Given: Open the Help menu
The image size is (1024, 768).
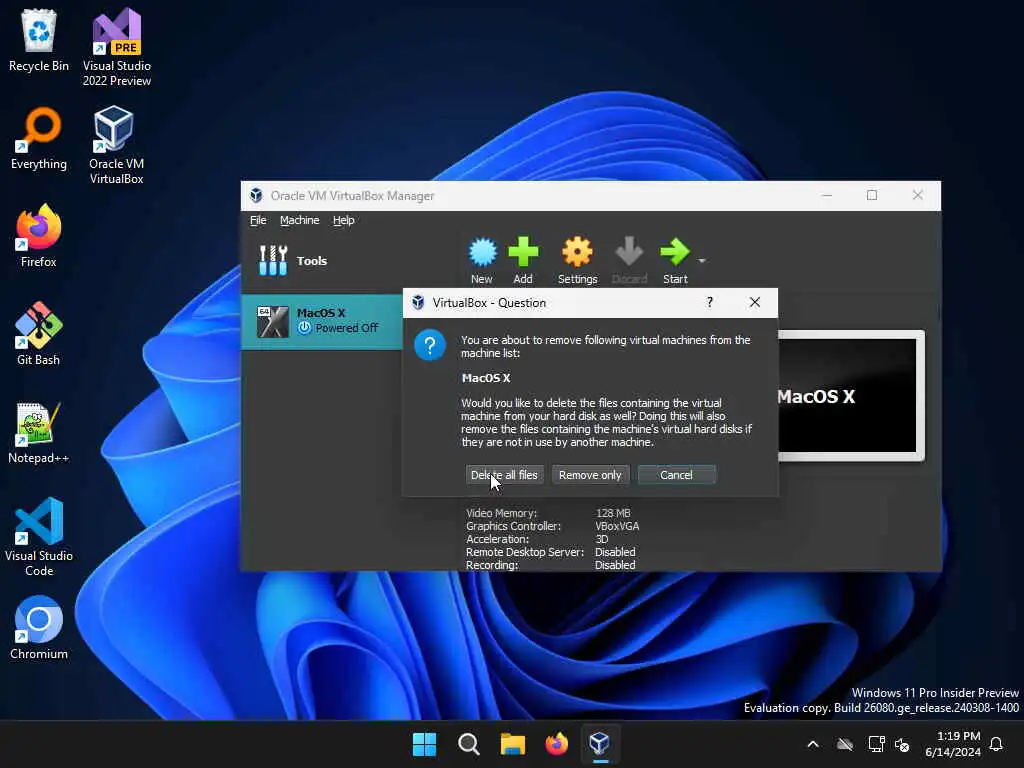Looking at the screenshot, I should click(x=344, y=220).
